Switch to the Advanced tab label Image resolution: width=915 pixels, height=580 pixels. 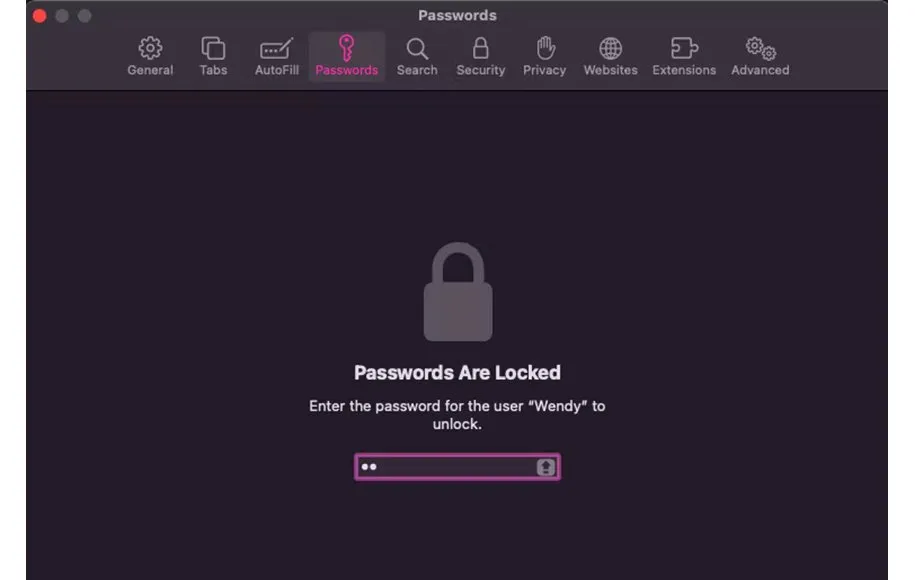760,70
